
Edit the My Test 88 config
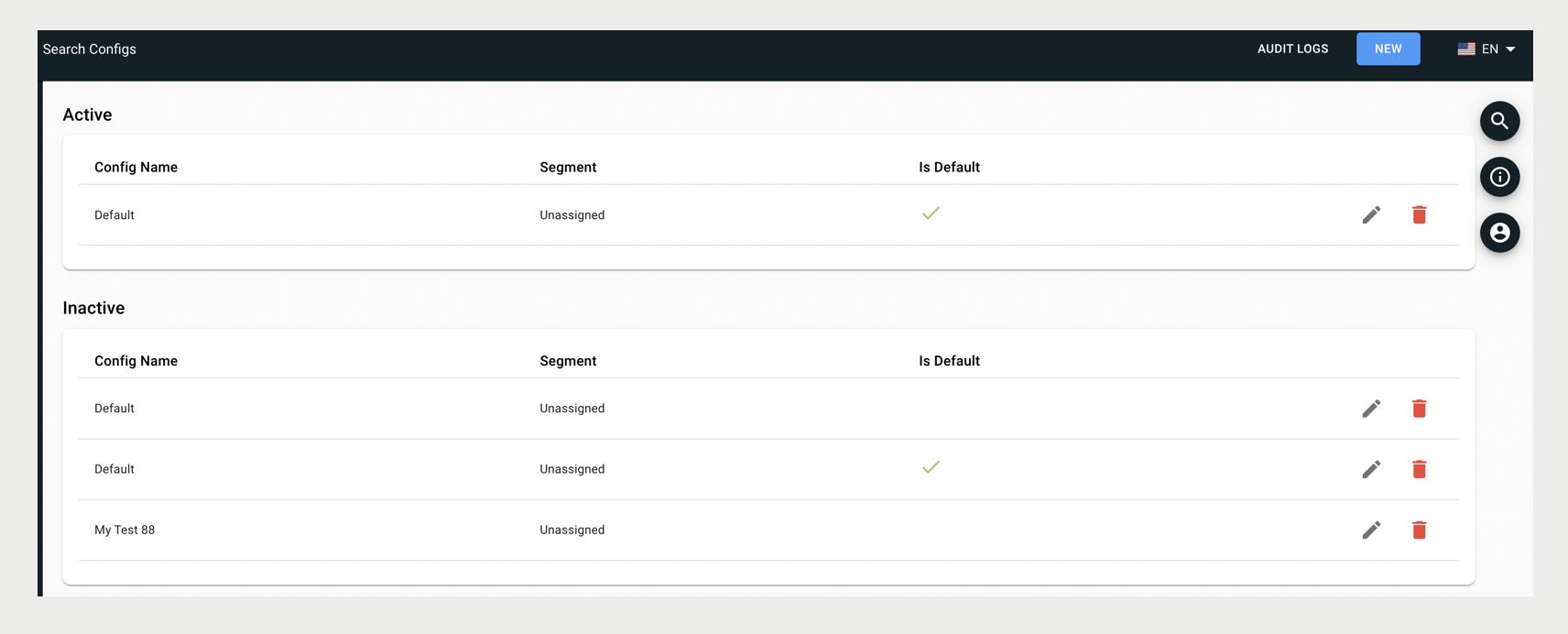(1371, 530)
